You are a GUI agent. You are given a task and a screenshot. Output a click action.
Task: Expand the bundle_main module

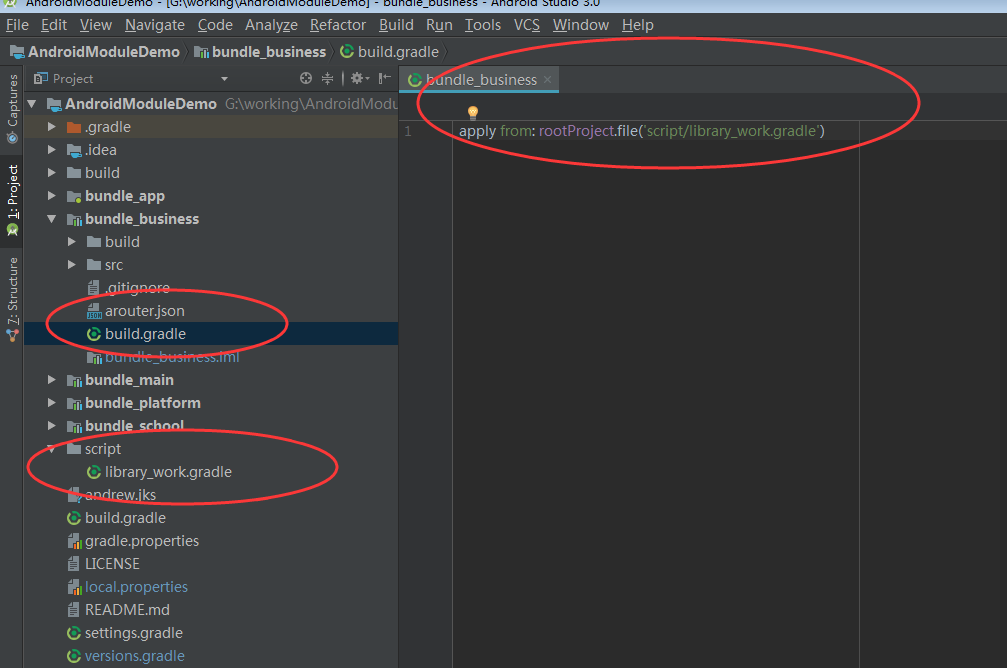51,380
